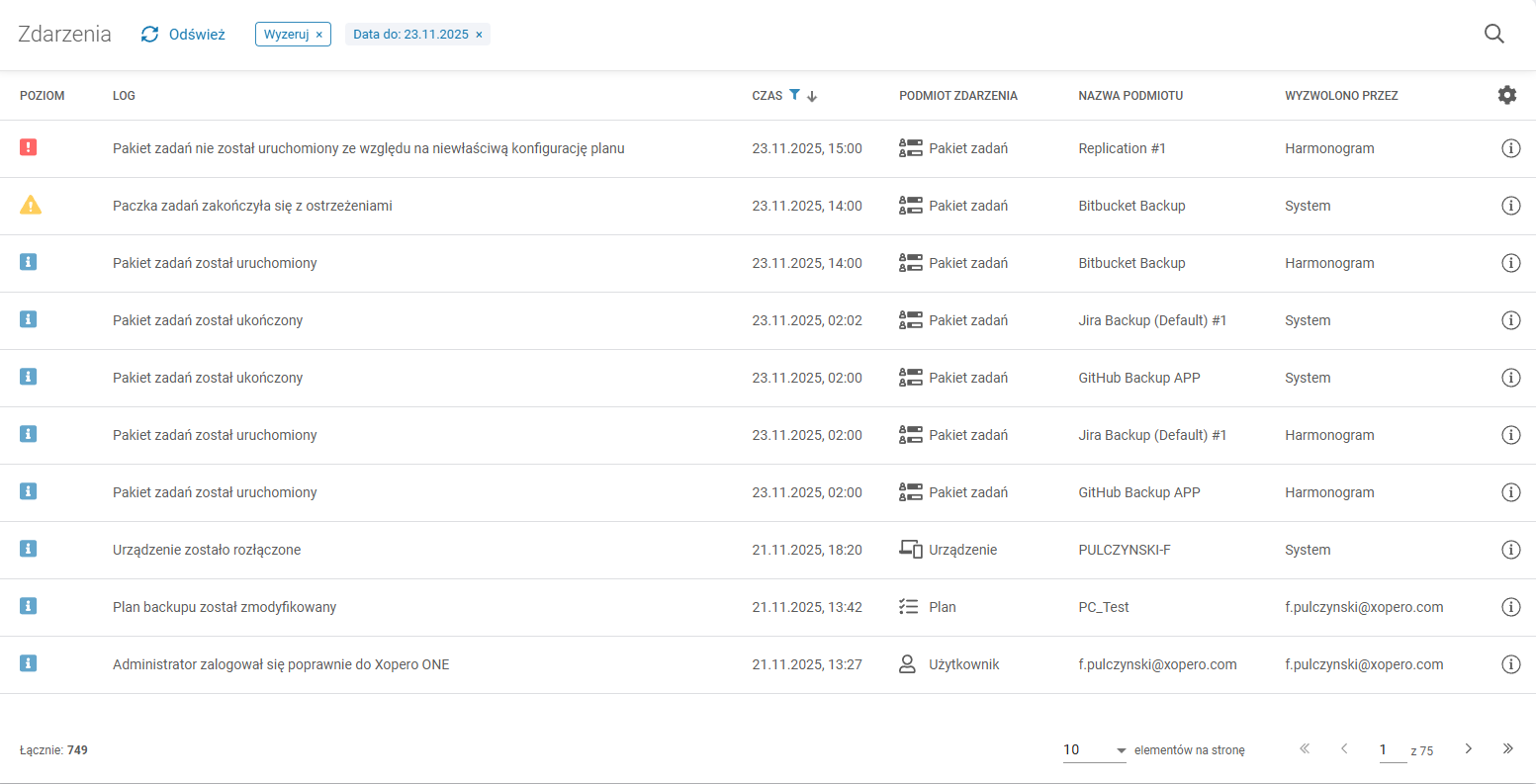
Task: Sort by the NAZWA PODMIOTU column header
Action: (x=1130, y=96)
